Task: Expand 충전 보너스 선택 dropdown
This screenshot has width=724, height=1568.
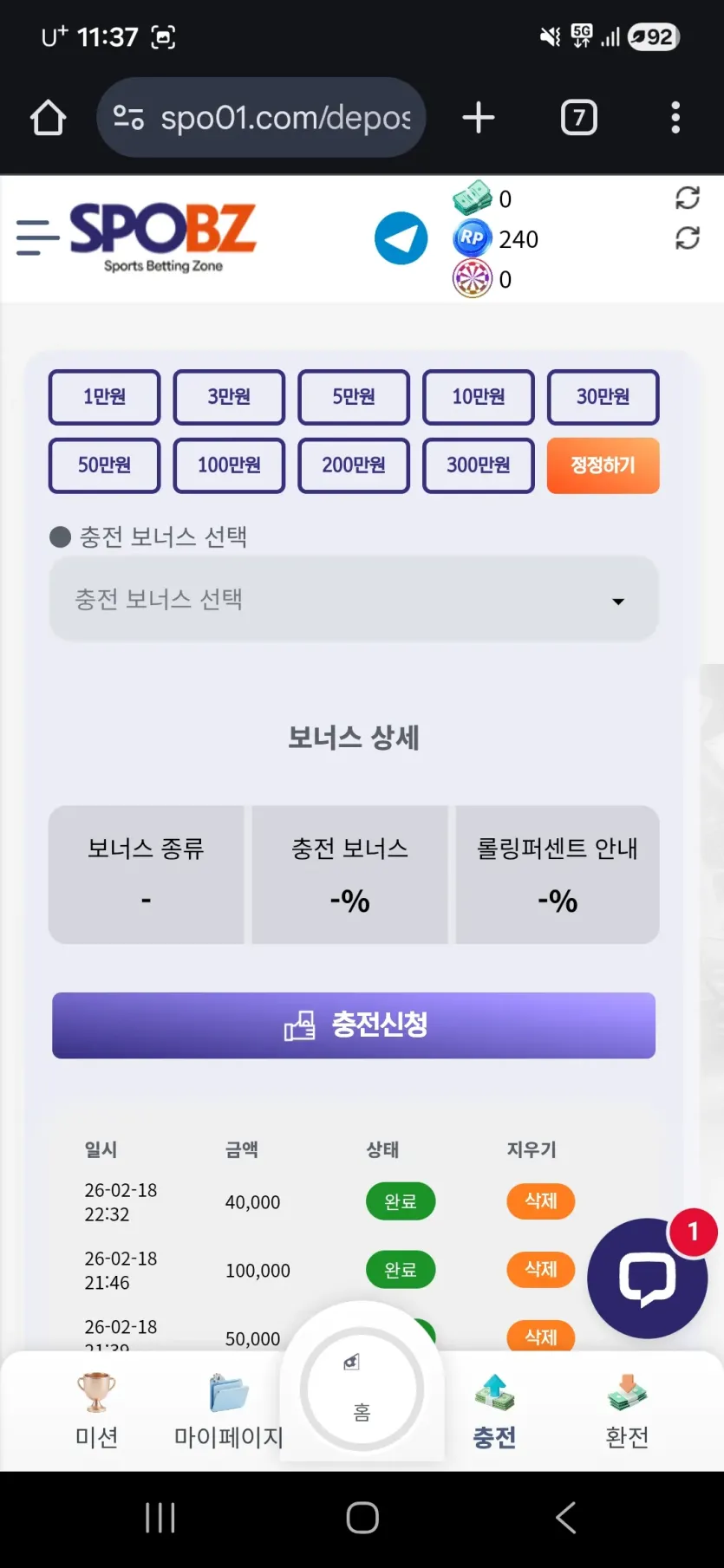Action: coord(354,599)
